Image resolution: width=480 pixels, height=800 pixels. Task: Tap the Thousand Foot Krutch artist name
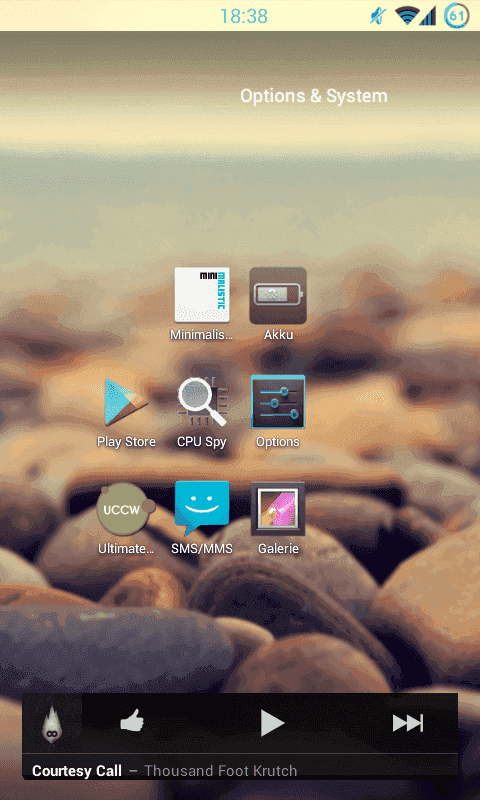coord(220,770)
